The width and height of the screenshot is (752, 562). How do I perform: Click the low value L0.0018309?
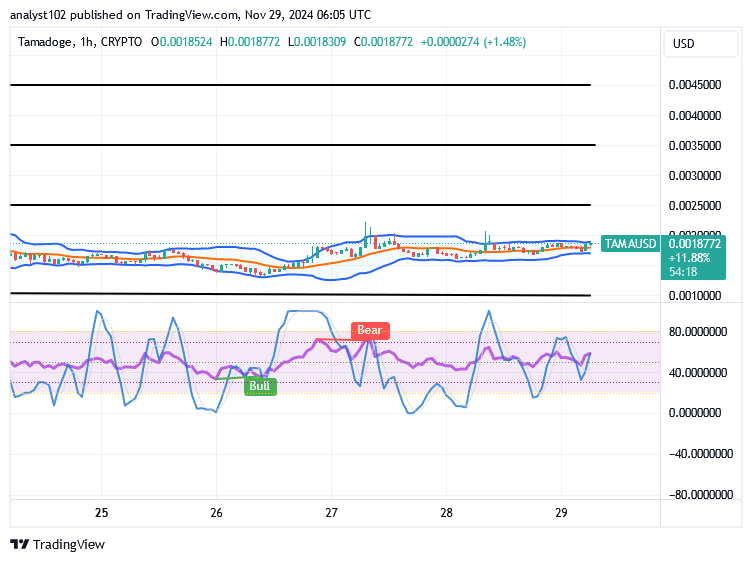click(x=317, y=42)
